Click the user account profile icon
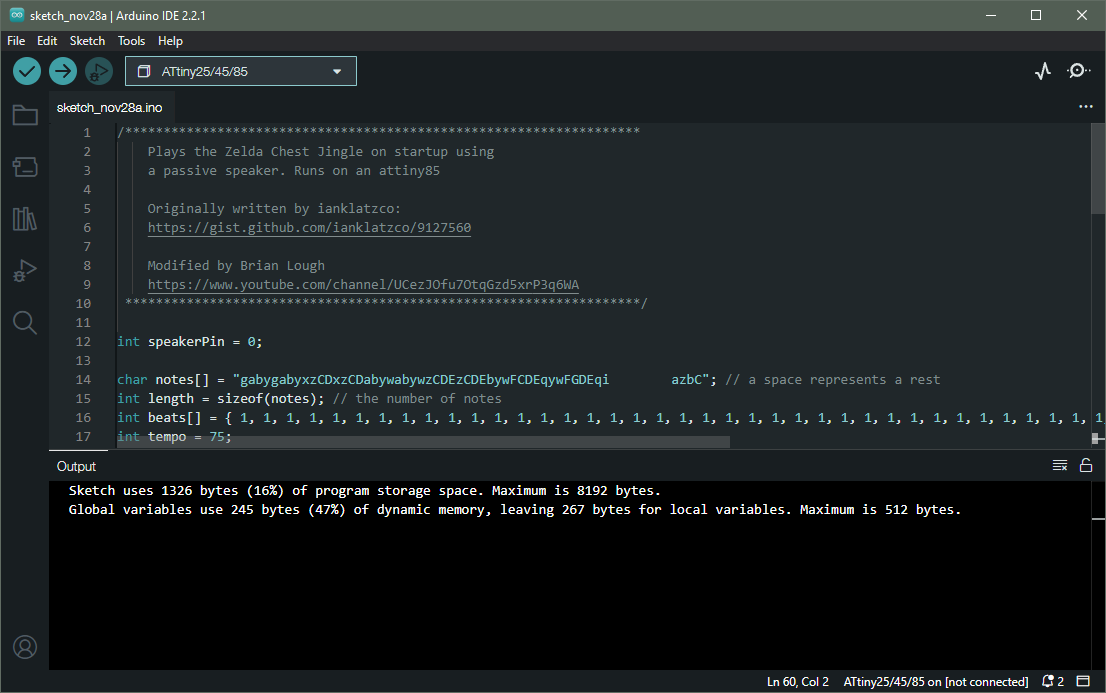The image size is (1106, 693). (25, 647)
